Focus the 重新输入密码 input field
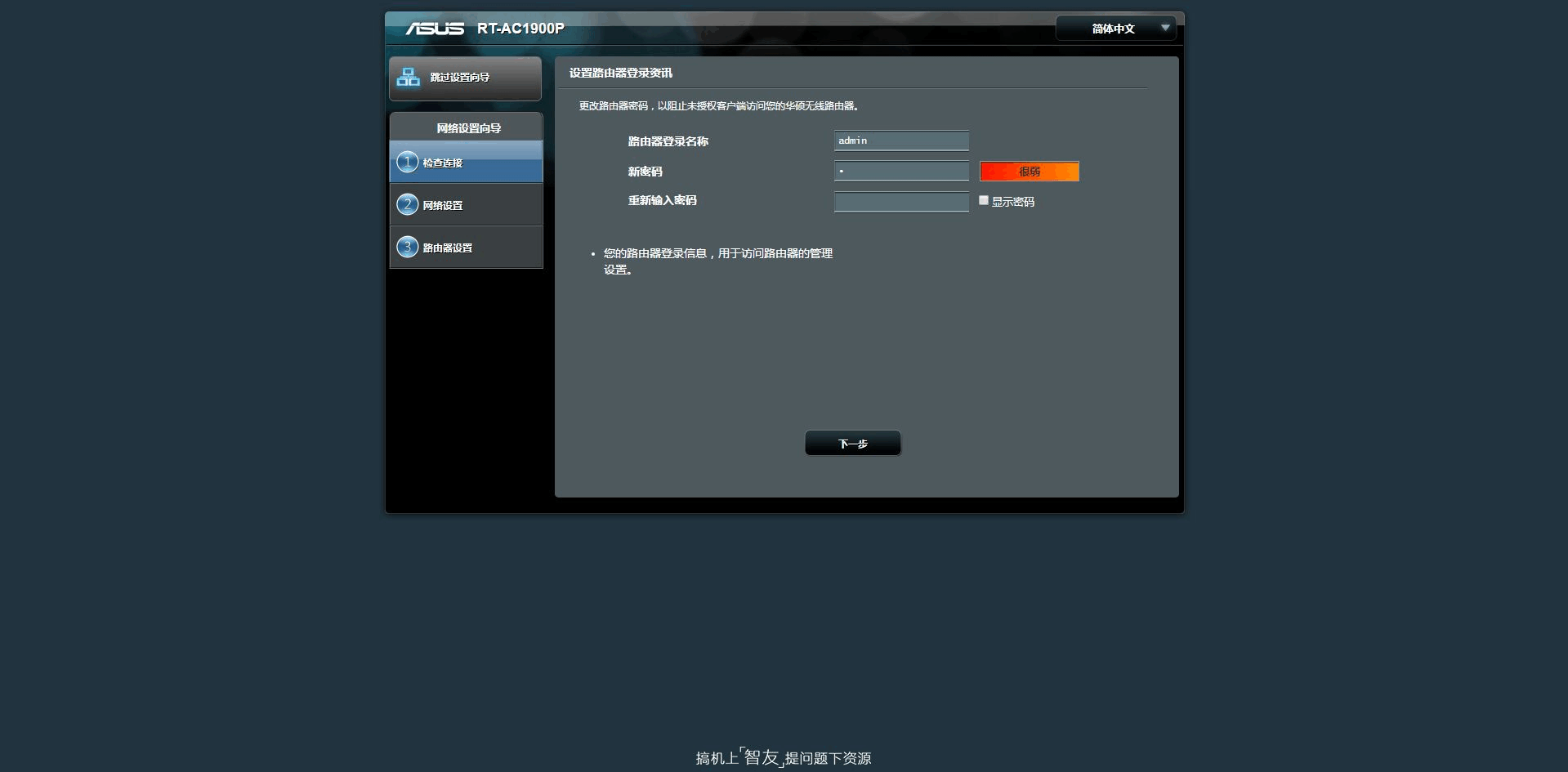Image resolution: width=1568 pixels, height=772 pixels. 901,202
